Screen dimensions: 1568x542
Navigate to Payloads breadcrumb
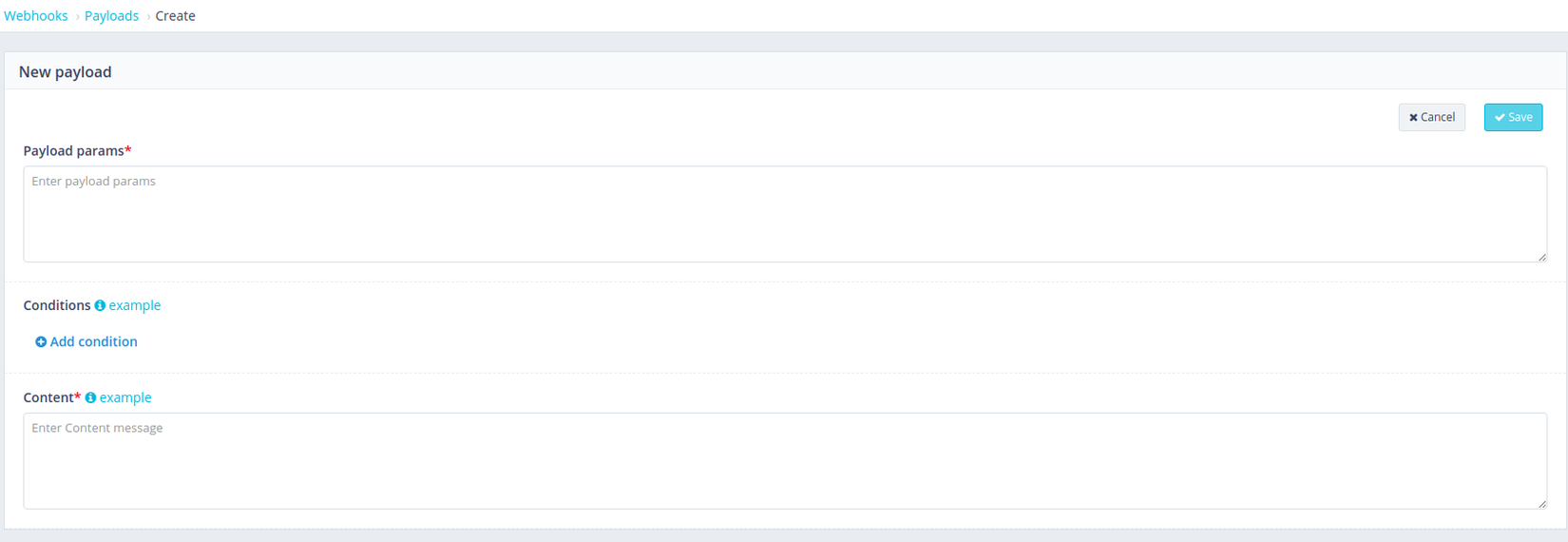[111, 16]
